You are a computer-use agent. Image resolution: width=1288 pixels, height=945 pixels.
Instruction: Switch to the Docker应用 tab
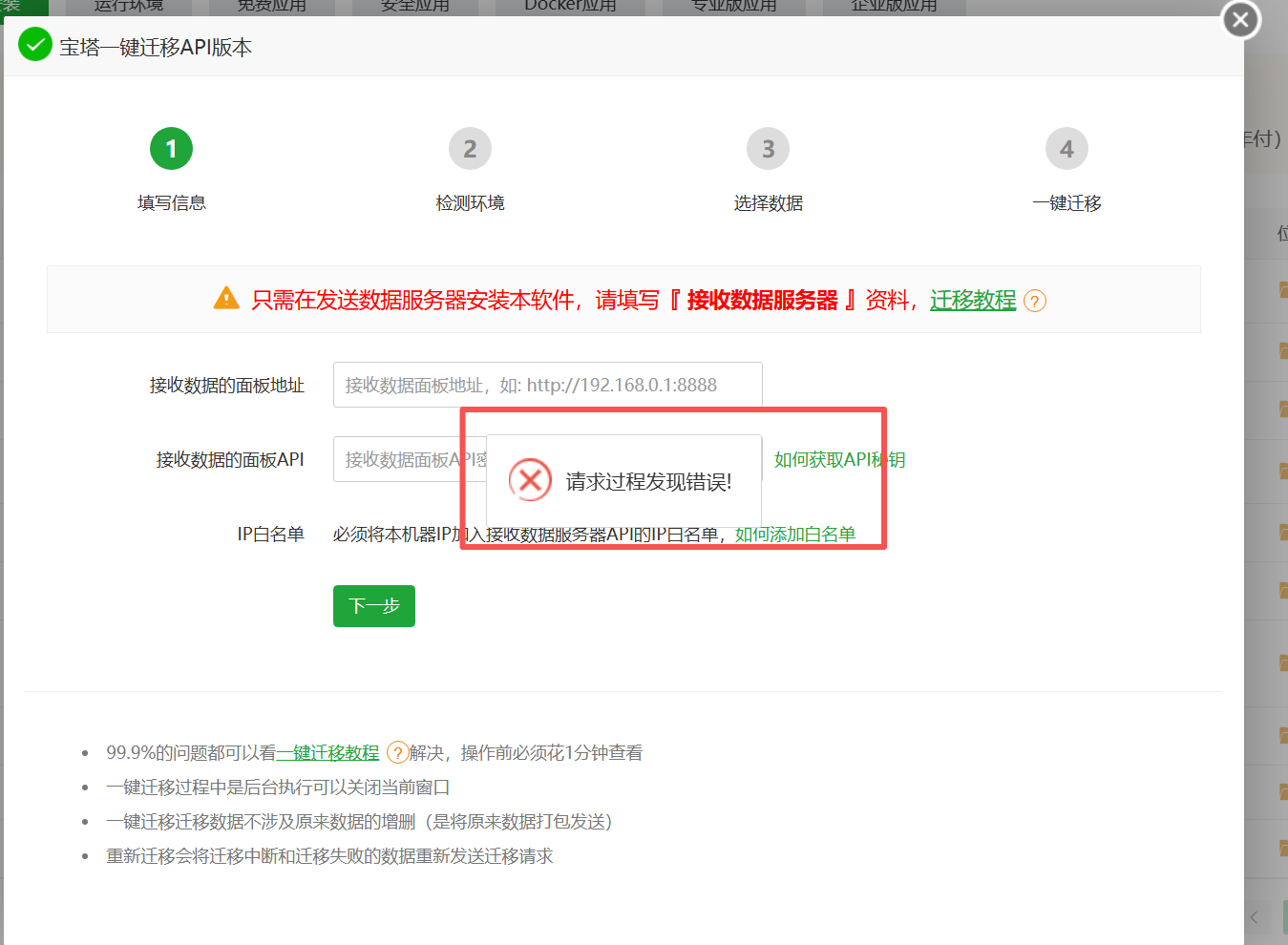569,6
